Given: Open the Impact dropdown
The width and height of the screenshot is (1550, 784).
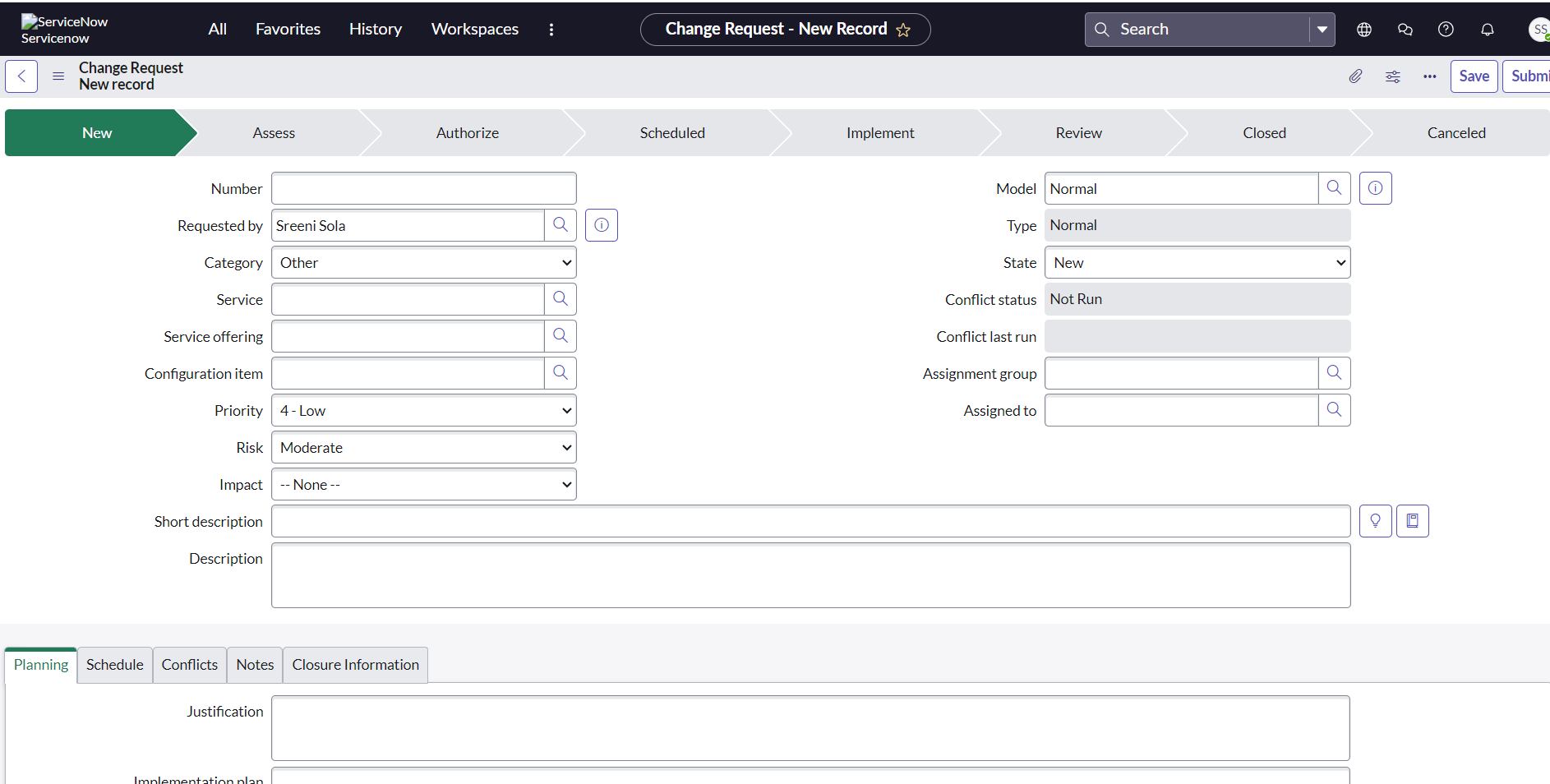Looking at the screenshot, I should [x=424, y=485].
